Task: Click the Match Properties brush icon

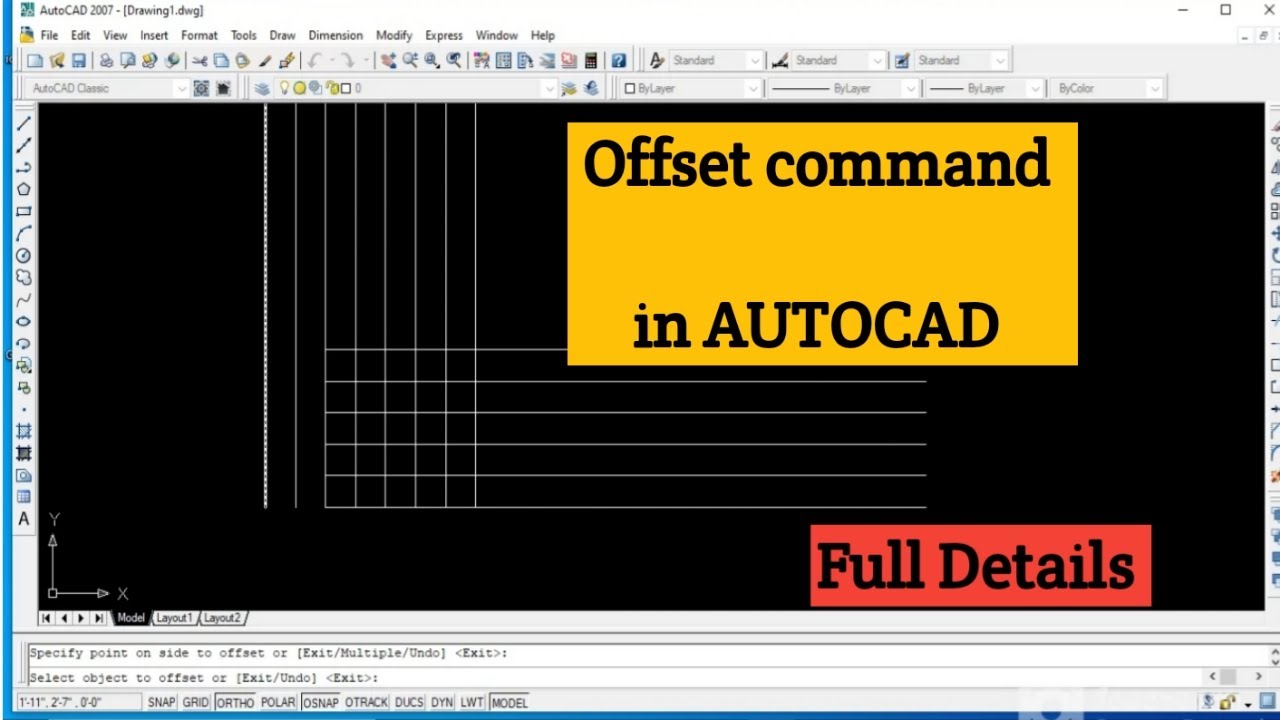Action: [265, 60]
